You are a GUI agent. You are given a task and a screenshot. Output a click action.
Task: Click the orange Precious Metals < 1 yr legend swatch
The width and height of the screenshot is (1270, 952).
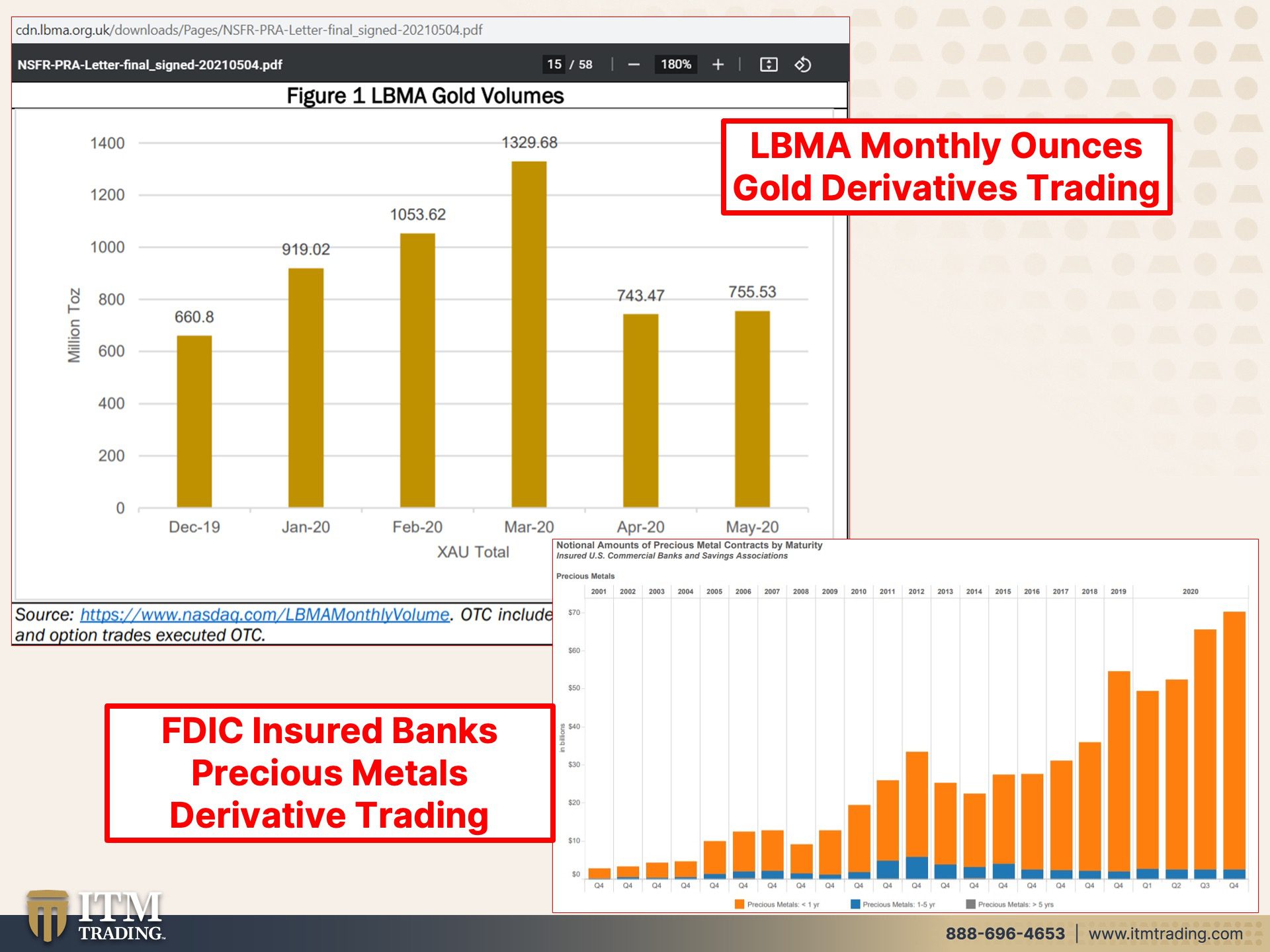click(740, 904)
